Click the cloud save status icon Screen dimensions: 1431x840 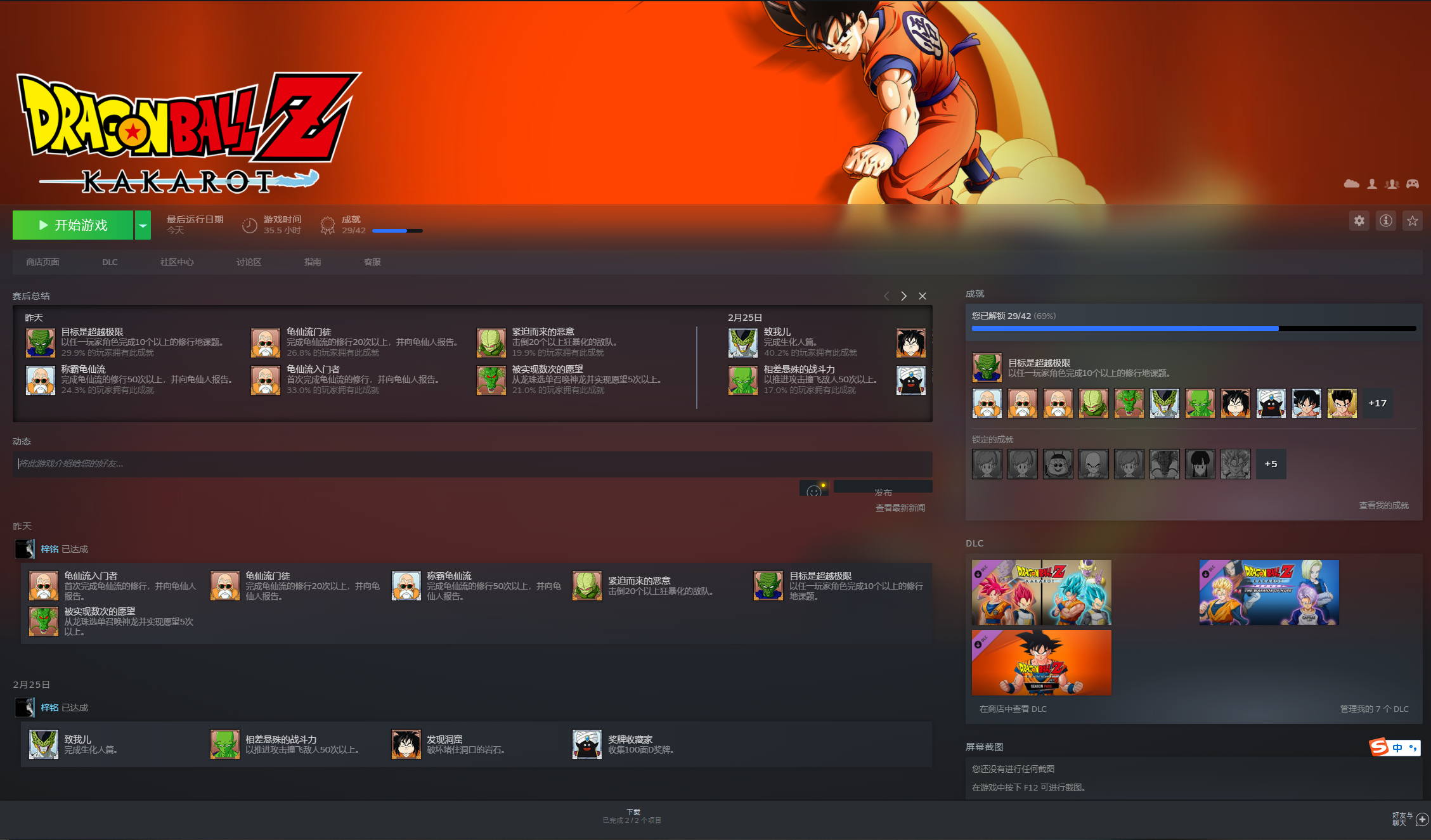(1351, 184)
